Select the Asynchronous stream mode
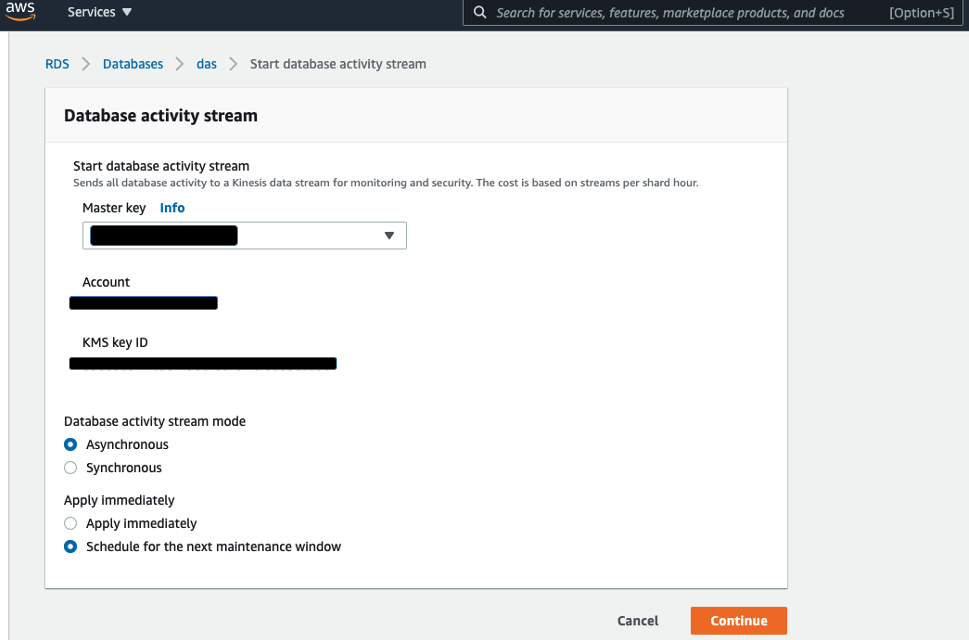Image resolution: width=969 pixels, height=640 pixels. click(70, 445)
